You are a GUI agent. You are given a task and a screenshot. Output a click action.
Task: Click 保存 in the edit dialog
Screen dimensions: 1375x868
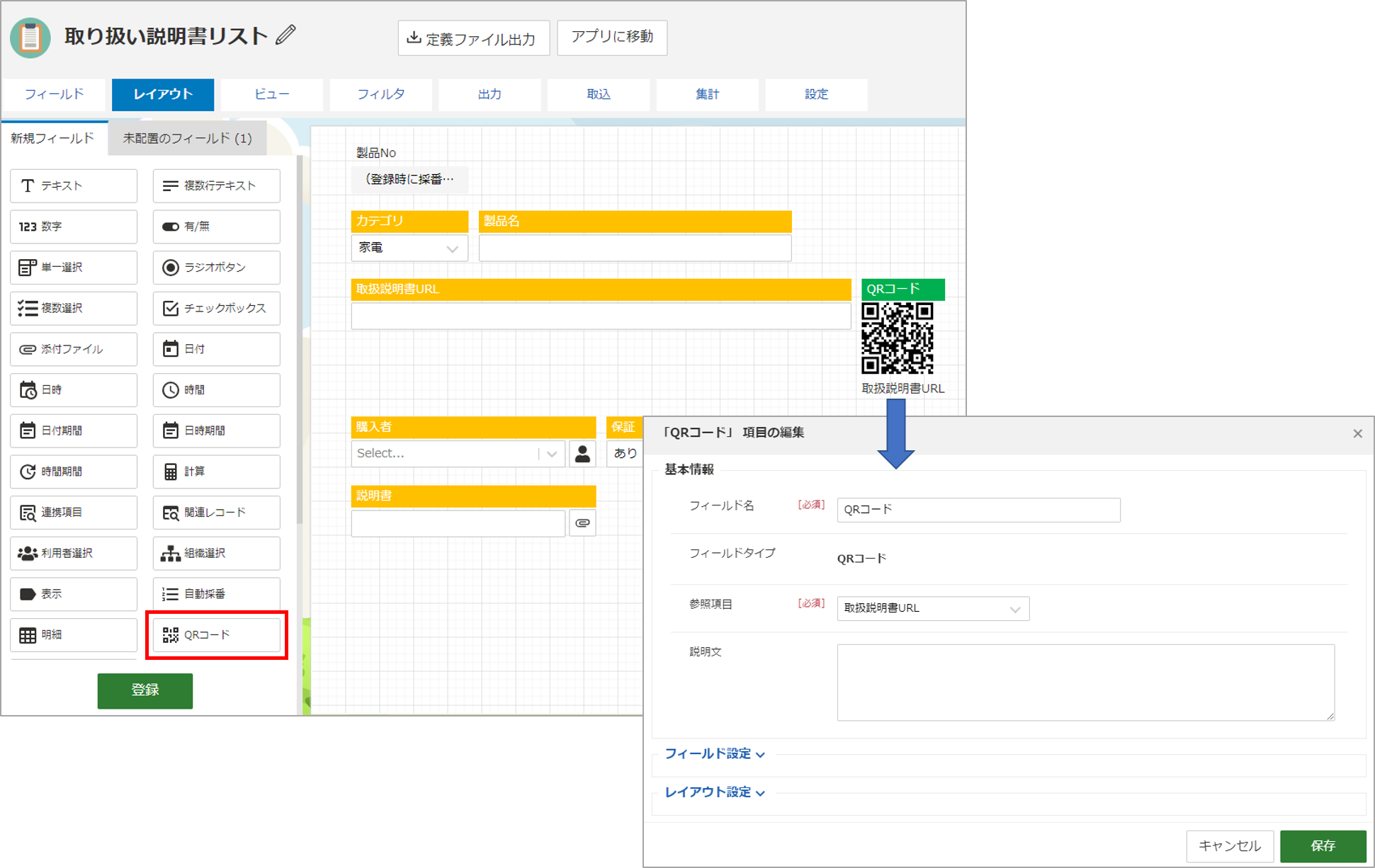point(1323,846)
